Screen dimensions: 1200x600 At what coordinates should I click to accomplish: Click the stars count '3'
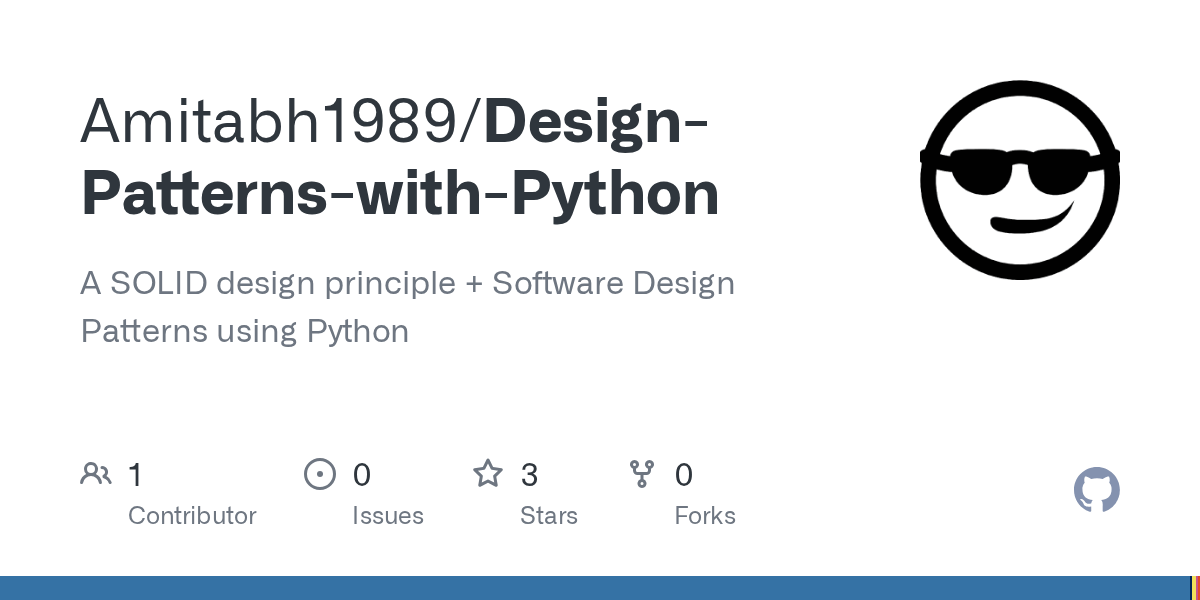click(529, 475)
